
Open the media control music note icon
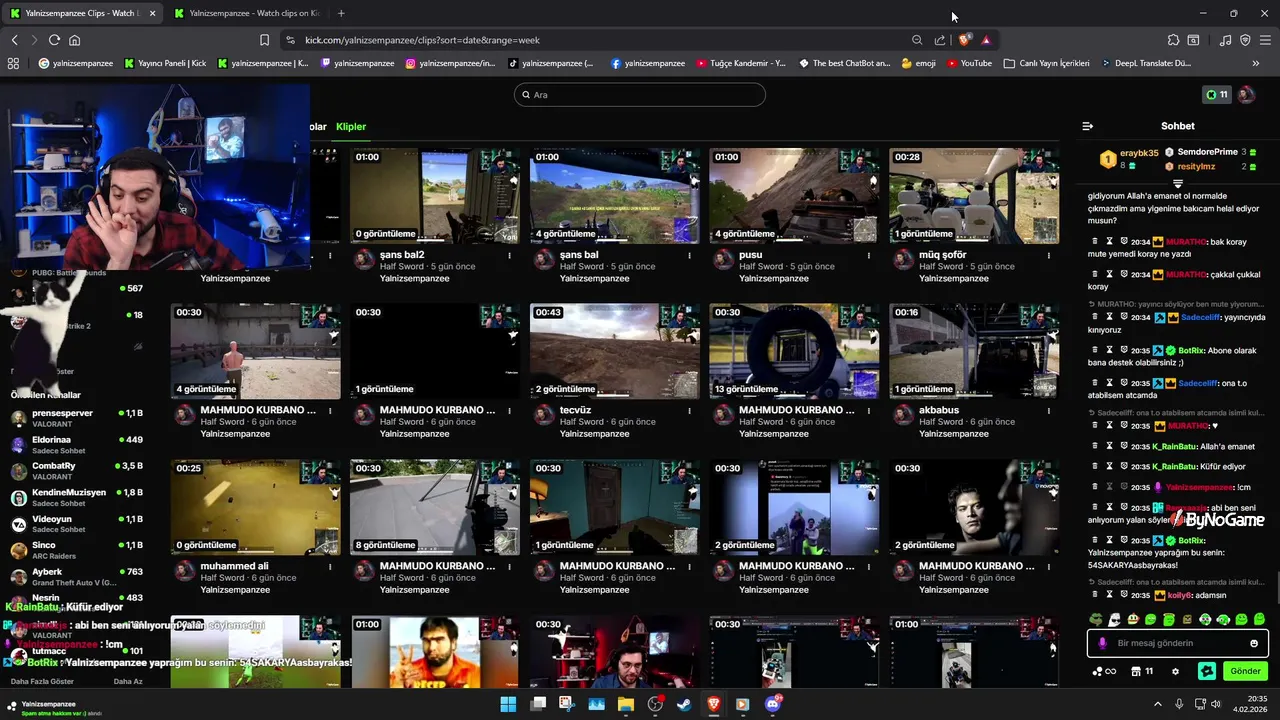(x=1225, y=40)
